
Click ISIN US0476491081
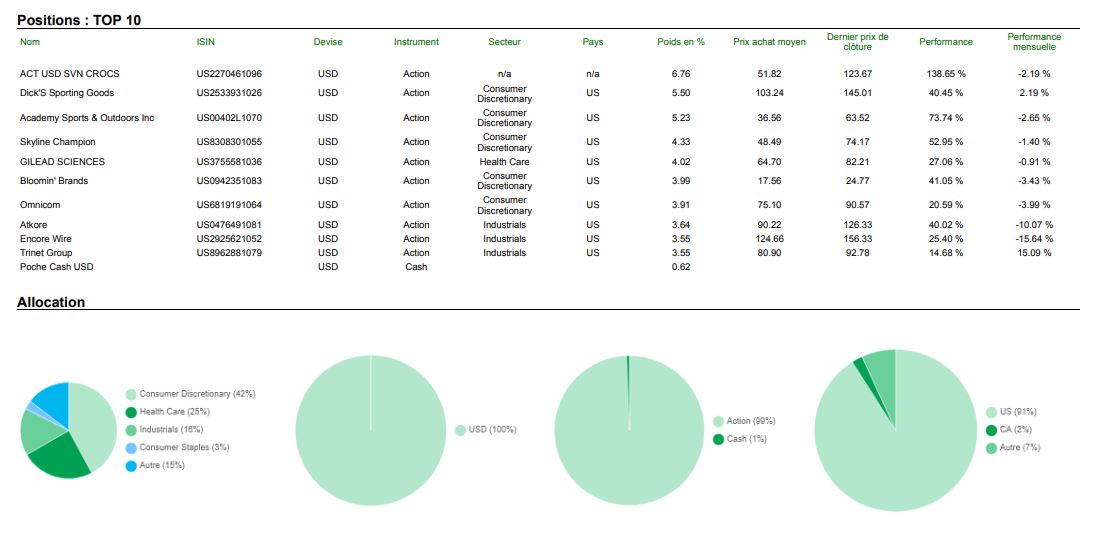point(229,225)
